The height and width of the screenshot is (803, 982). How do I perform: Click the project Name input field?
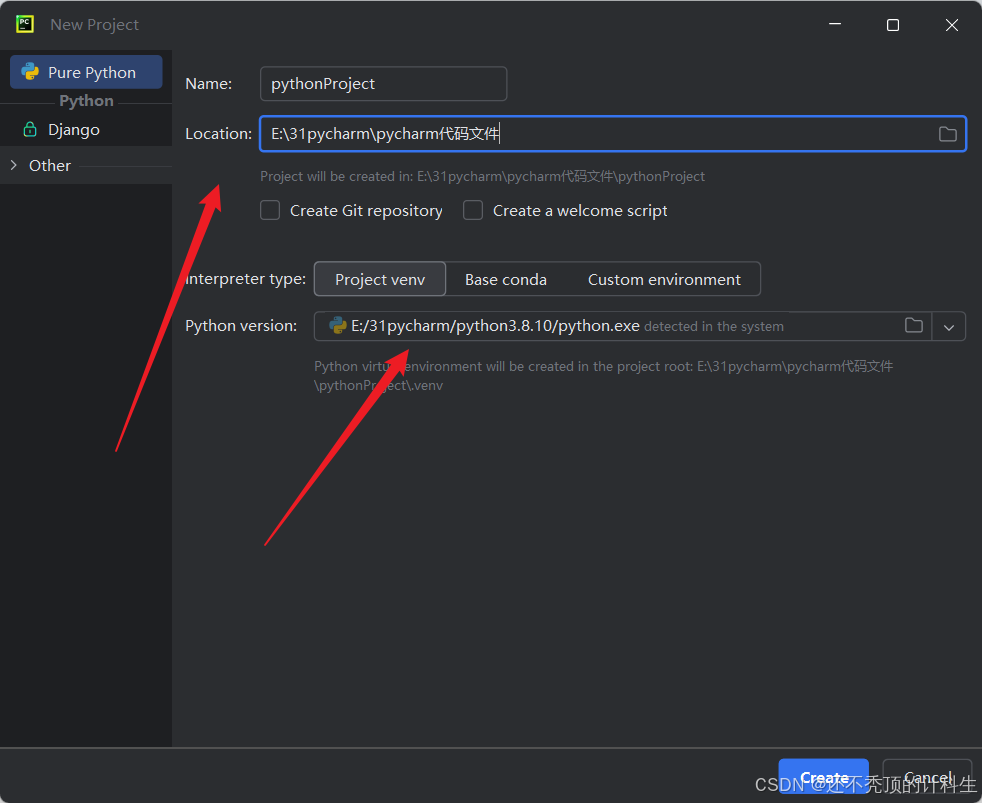383,84
